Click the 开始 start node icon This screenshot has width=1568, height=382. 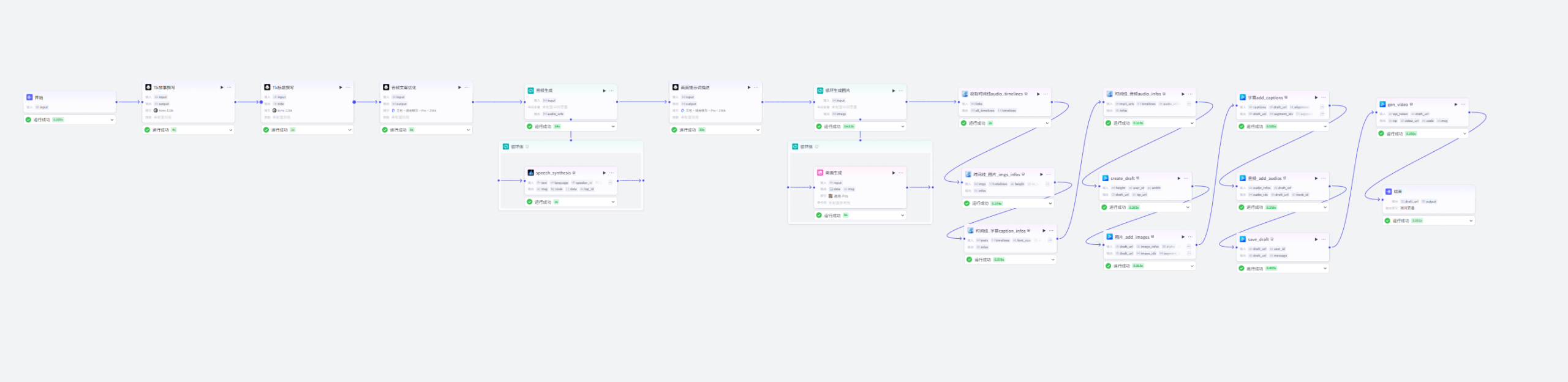(29, 97)
